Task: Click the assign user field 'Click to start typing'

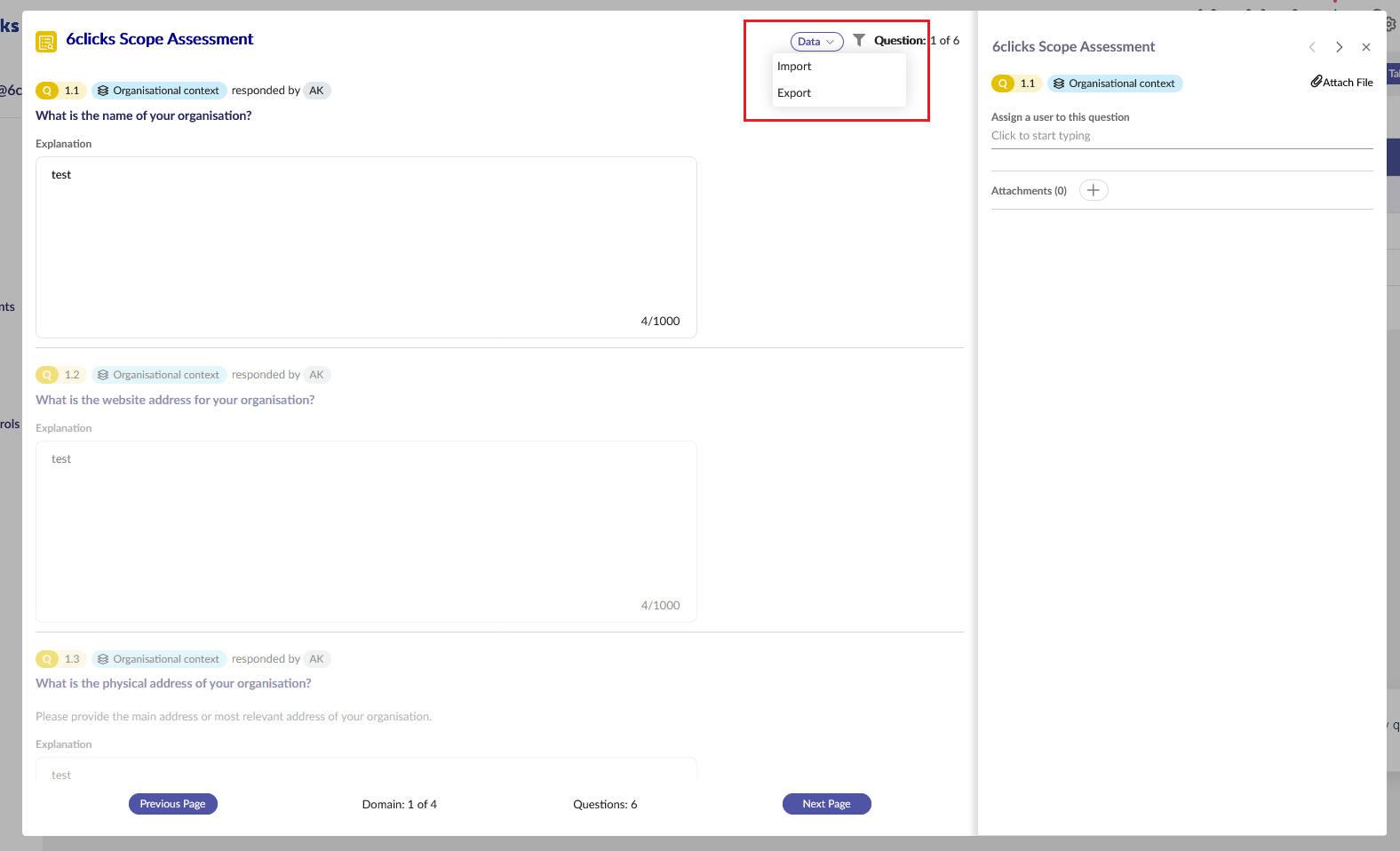Action: (1181, 136)
